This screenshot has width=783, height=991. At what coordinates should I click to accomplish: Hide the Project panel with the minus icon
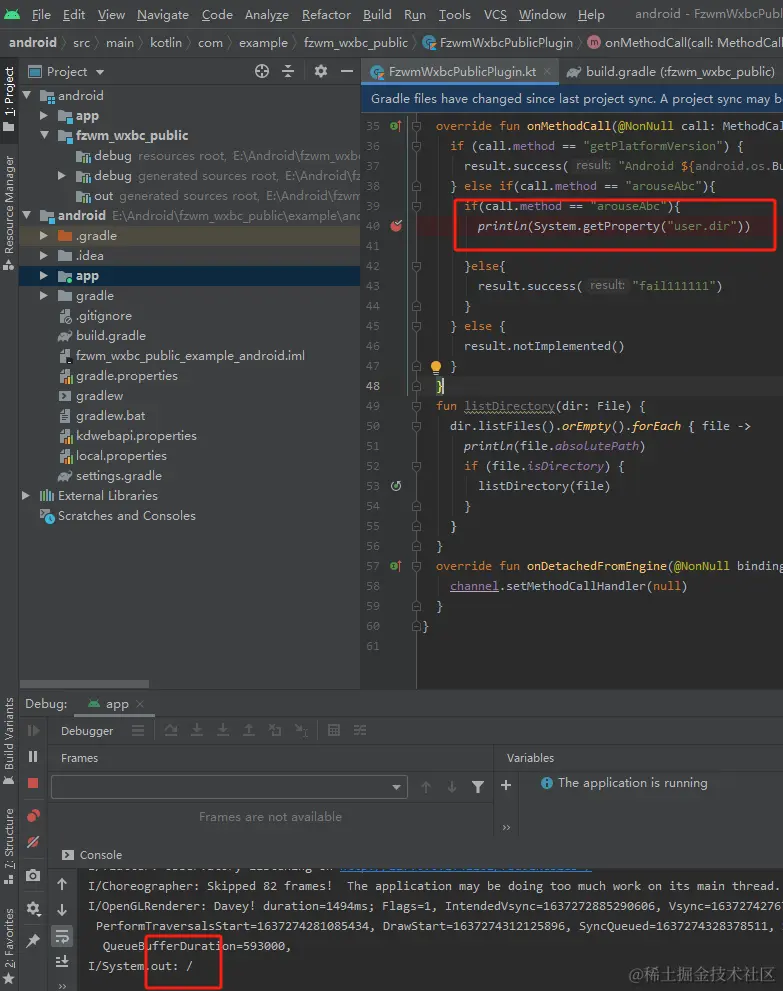(x=347, y=71)
